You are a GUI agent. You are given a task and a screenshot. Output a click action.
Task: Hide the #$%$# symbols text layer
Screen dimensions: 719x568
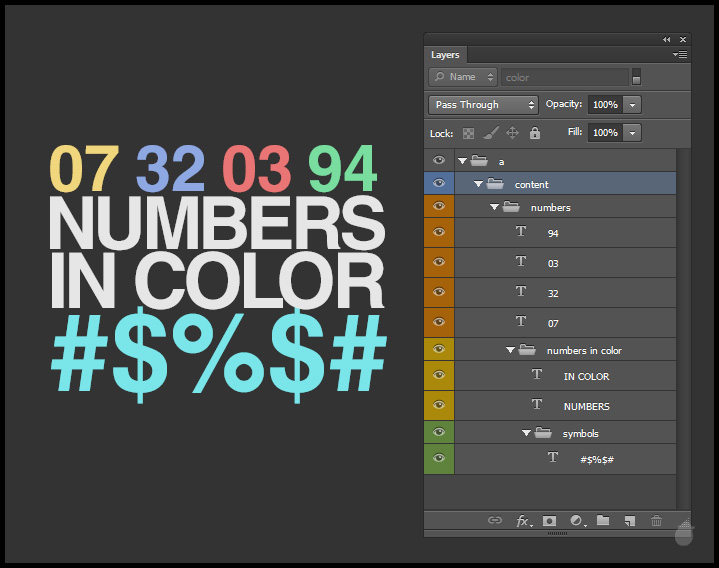coord(439,459)
